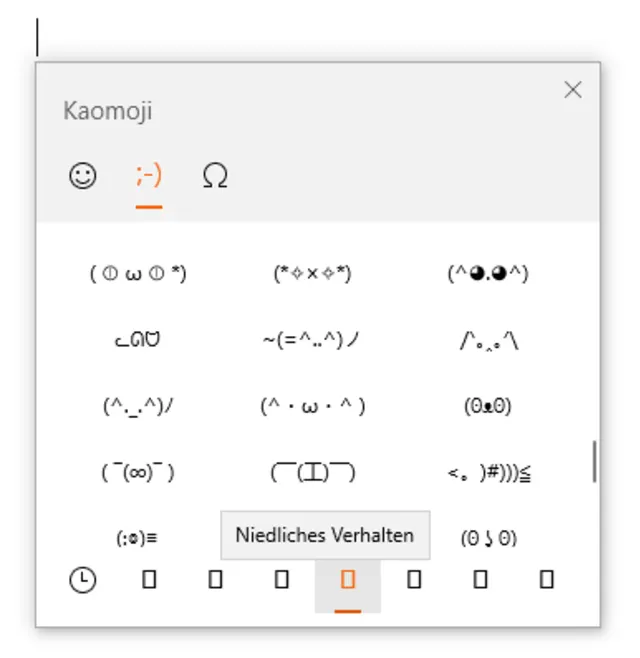Click the kaomoji list vertical scrollbar

595,461
